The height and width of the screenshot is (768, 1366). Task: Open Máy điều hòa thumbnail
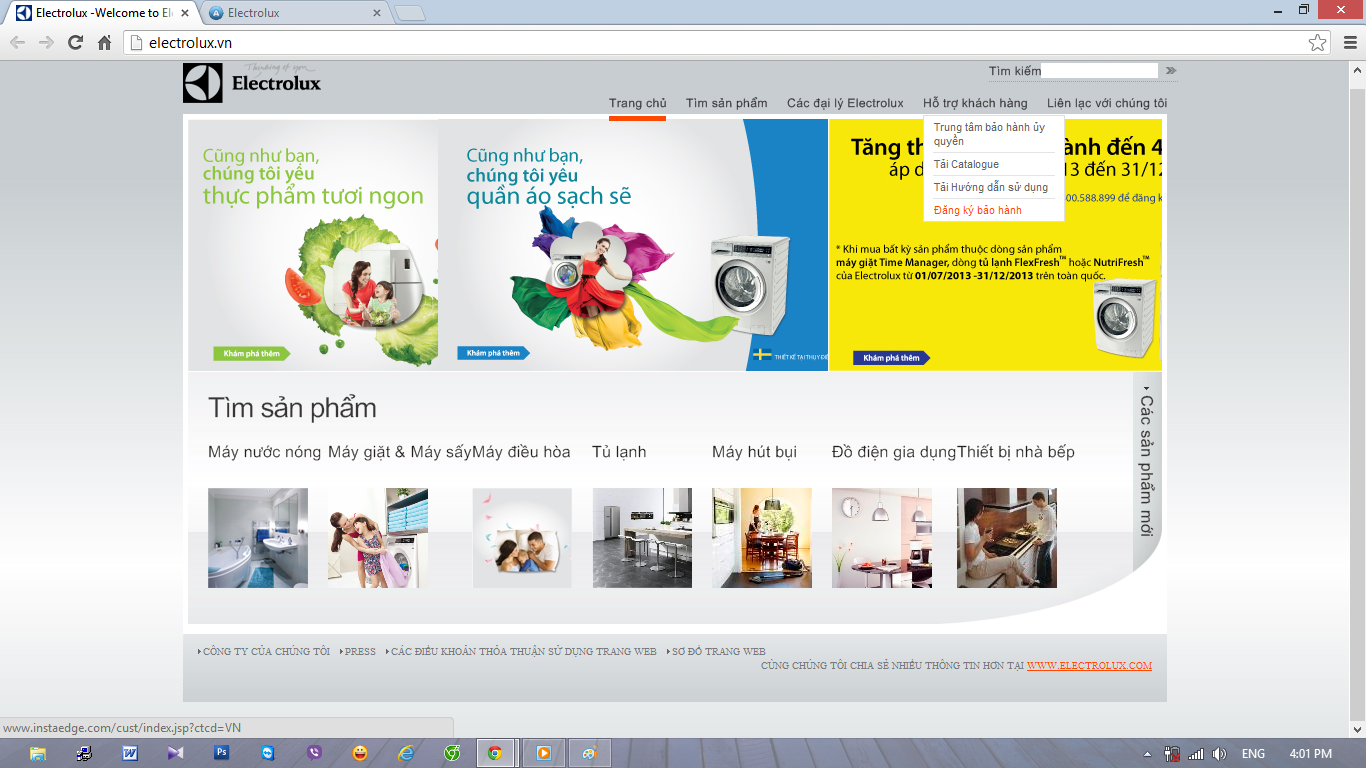click(522, 538)
